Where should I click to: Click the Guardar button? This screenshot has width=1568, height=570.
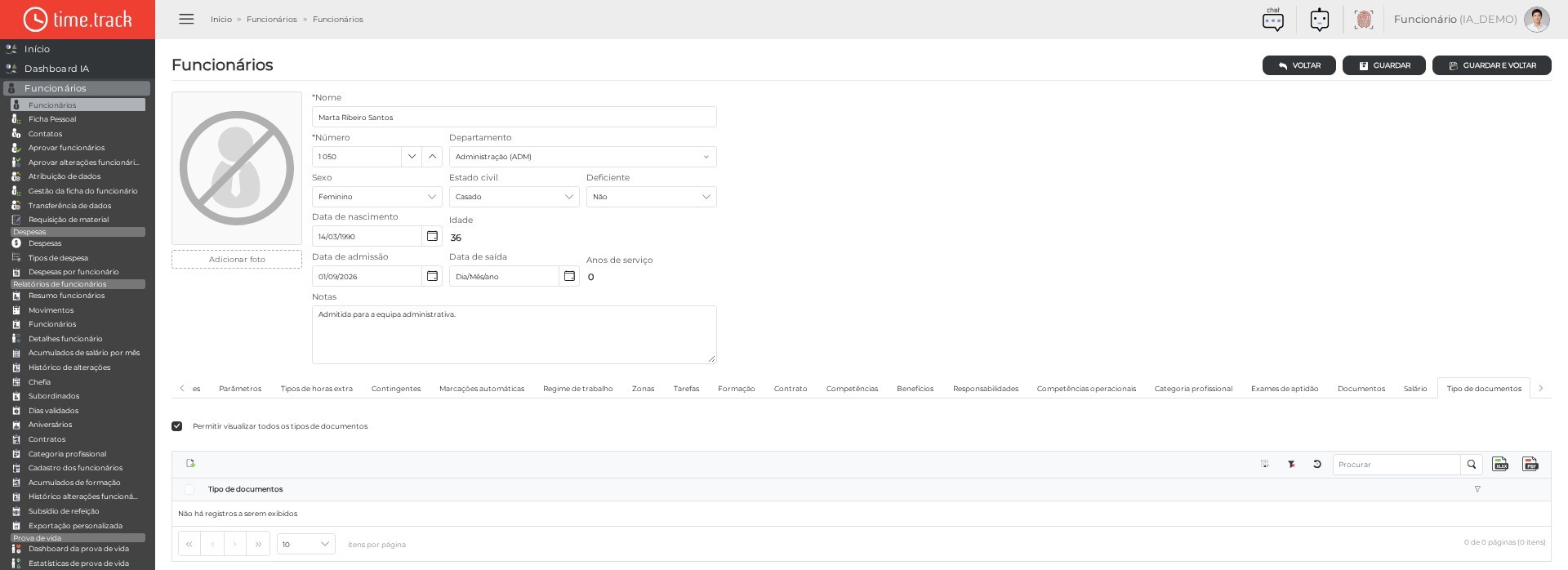click(1384, 65)
